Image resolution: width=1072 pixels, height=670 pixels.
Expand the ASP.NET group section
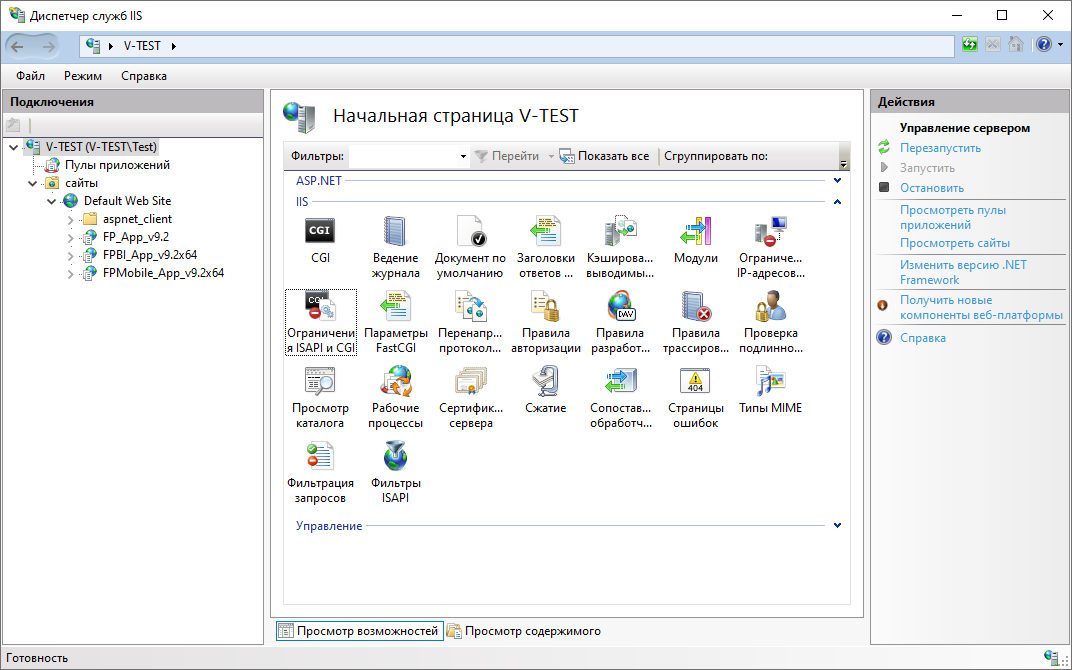pyautogui.click(x=837, y=181)
